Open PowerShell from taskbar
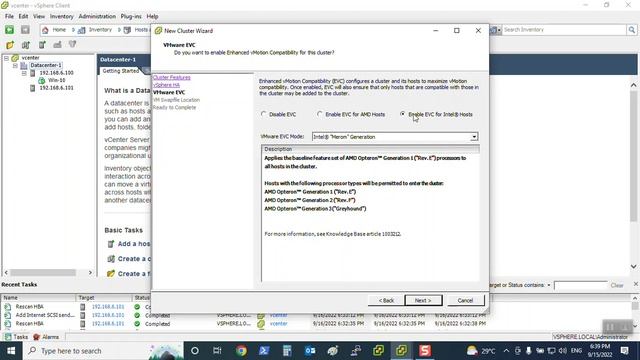This screenshot has width=640, height=360. point(264,351)
